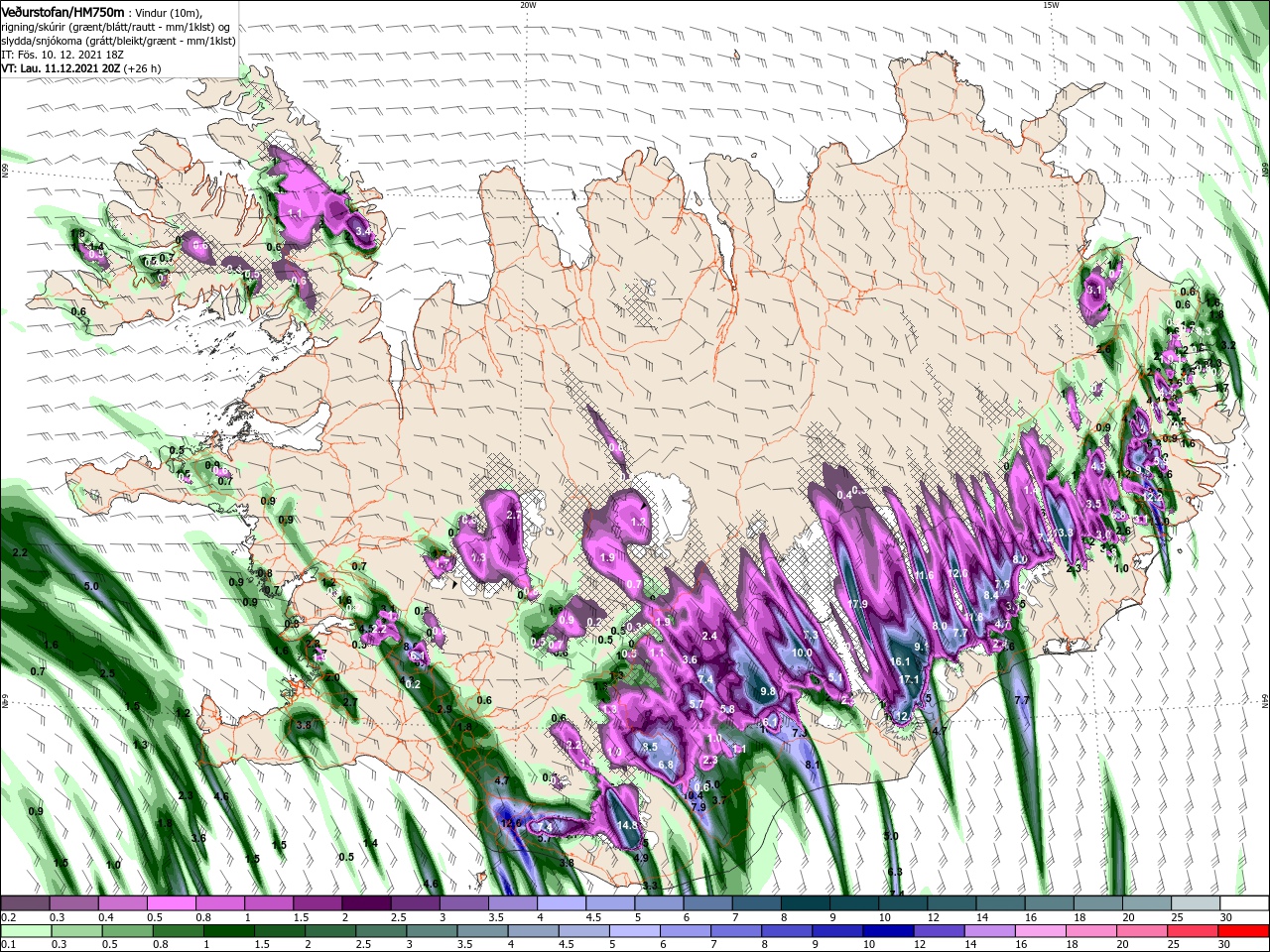1270x952 pixels.
Task: Pick the bottom-row grey-blue swatch between 4 and 4.5
Action: [x=533, y=931]
